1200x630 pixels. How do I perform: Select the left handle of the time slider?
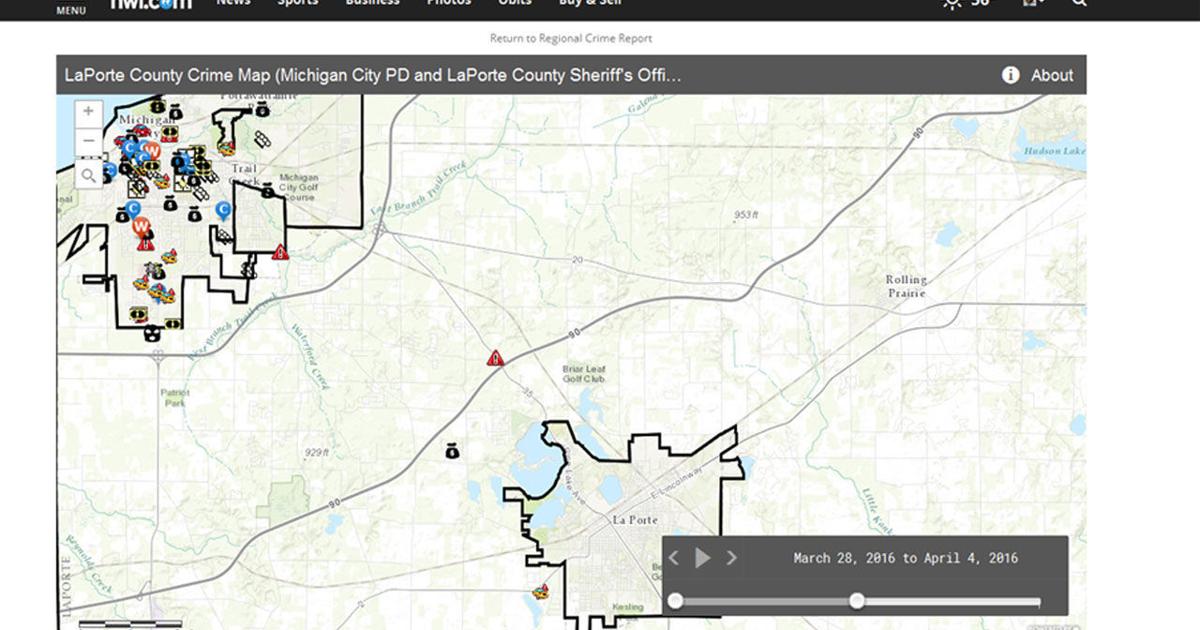pos(676,601)
